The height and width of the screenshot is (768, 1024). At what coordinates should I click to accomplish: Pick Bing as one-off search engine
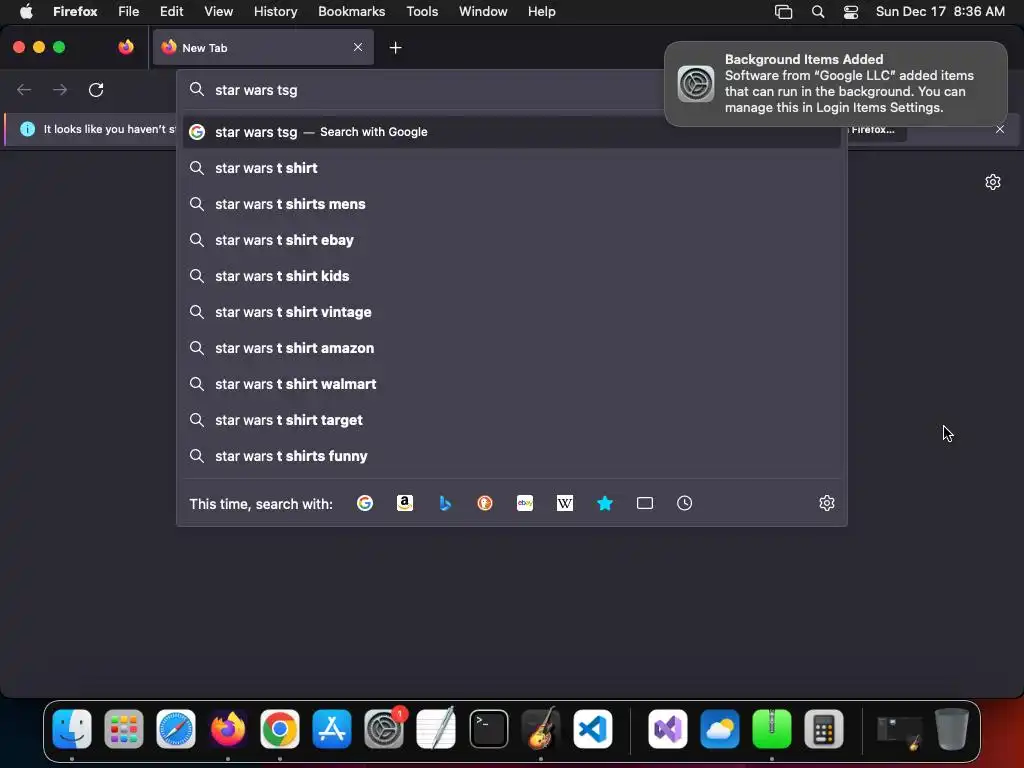(445, 503)
